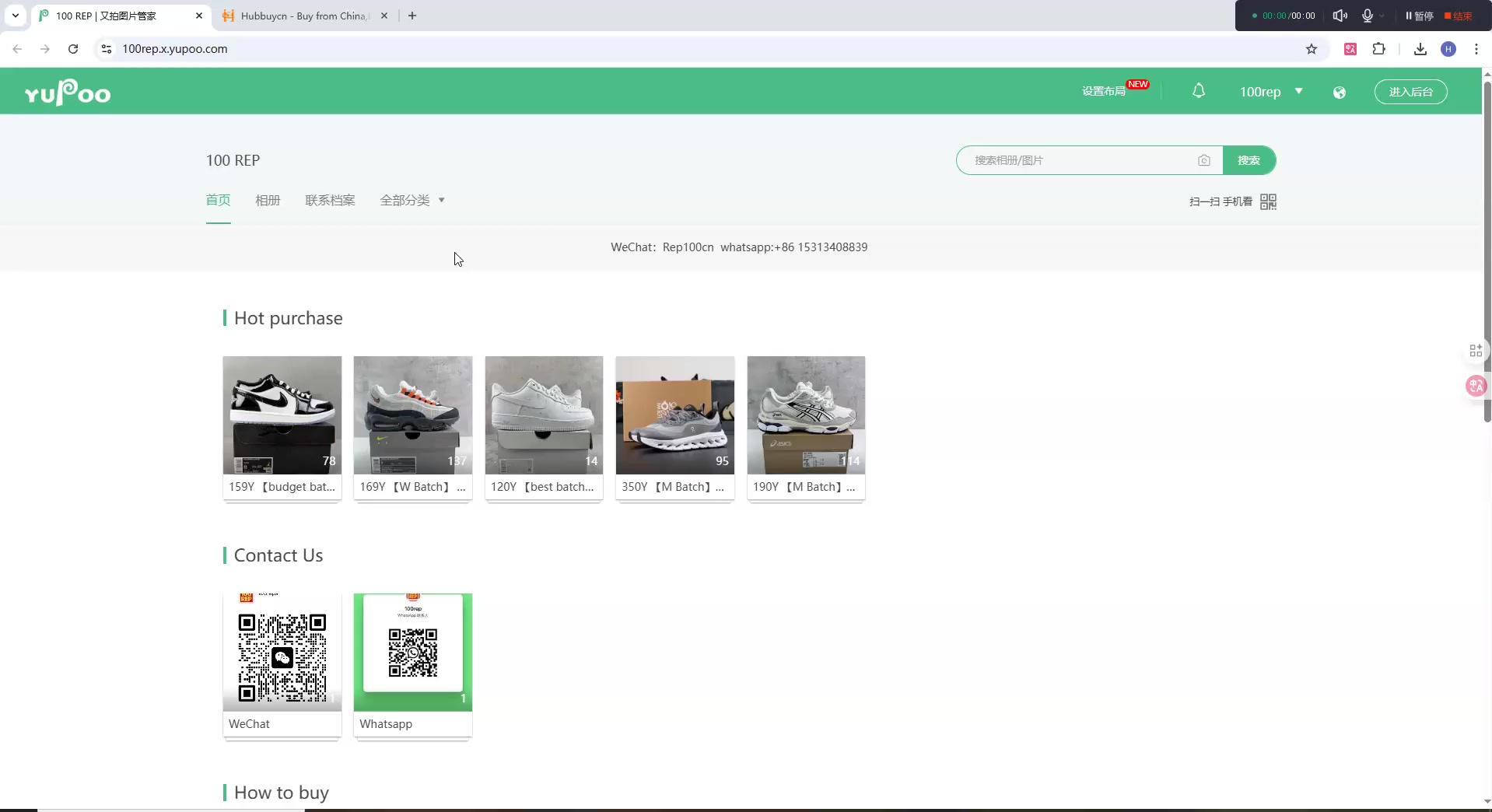Open a new browser tab
Viewport: 1492px width, 812px height.
[x=412, y=16]
